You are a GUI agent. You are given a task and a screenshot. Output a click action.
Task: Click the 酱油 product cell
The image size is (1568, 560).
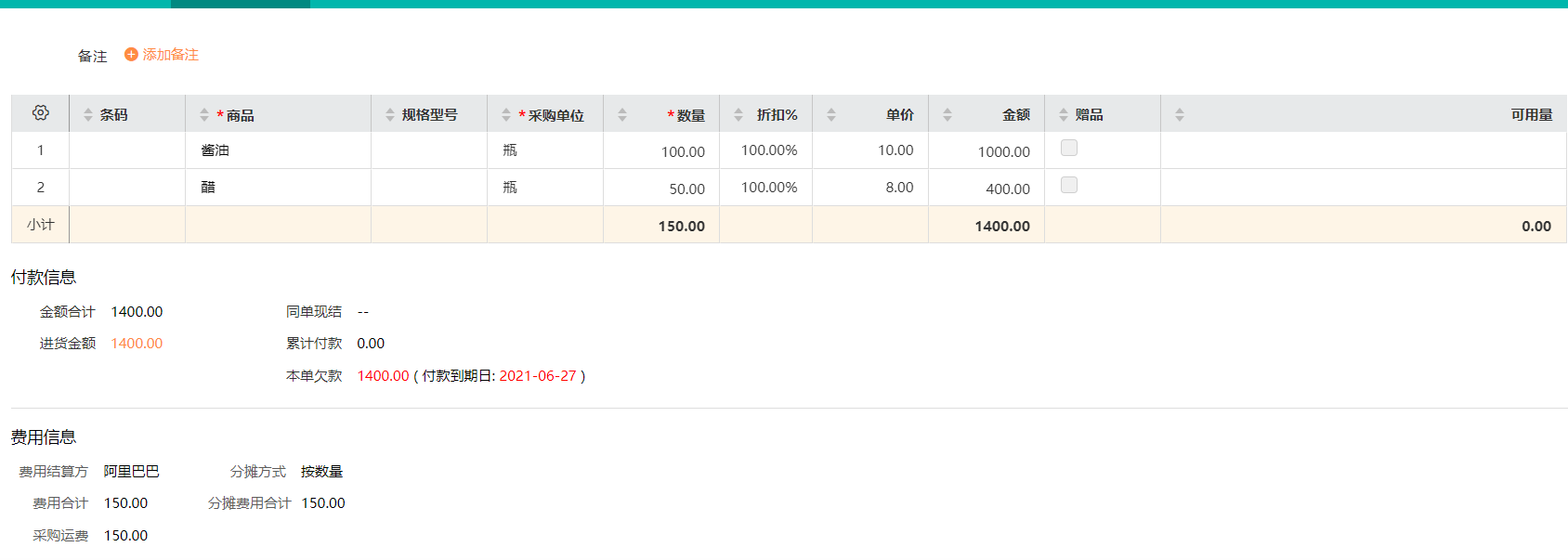point(216,150)
